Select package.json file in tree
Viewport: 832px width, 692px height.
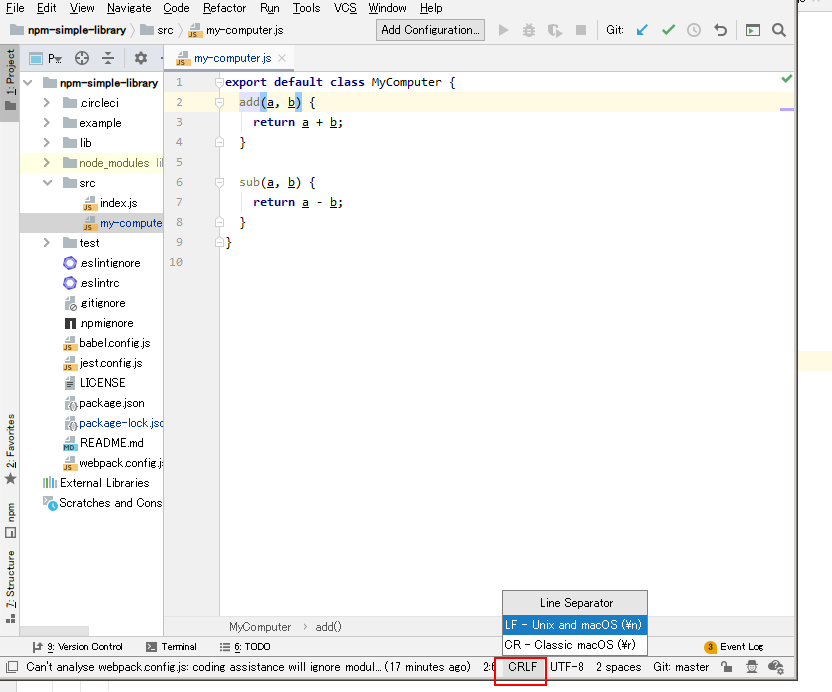(105, 403)
